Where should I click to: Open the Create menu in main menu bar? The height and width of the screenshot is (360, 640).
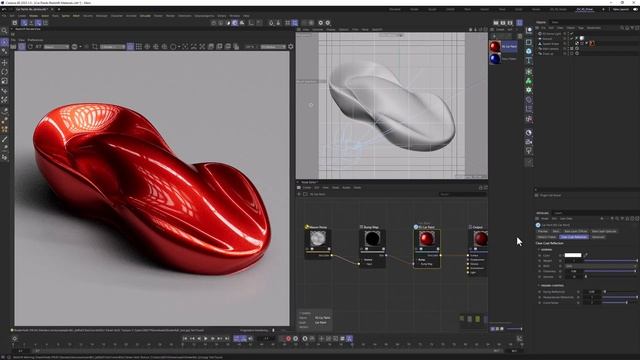(22, 16)
